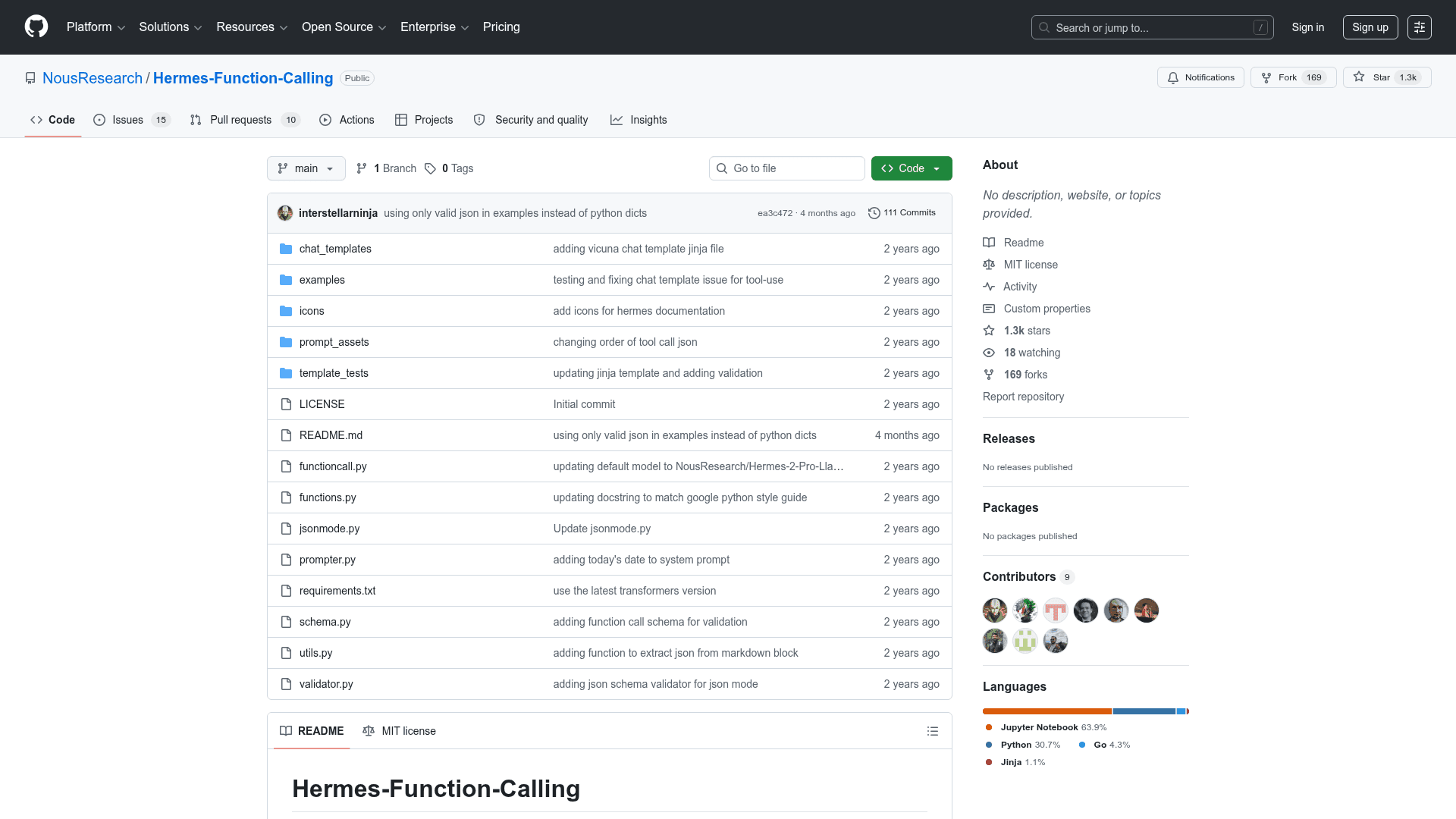
Task: Click the orange Jupyter Notebook language bar segment
Action: click(1046, 711)
